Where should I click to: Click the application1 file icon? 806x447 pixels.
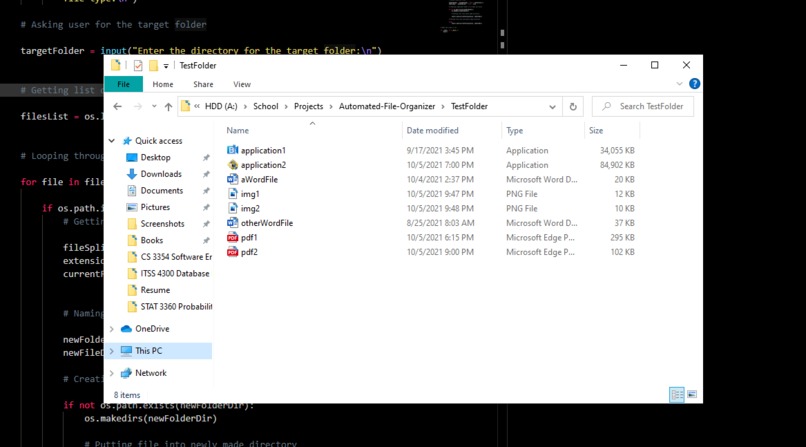coord(232,150)
